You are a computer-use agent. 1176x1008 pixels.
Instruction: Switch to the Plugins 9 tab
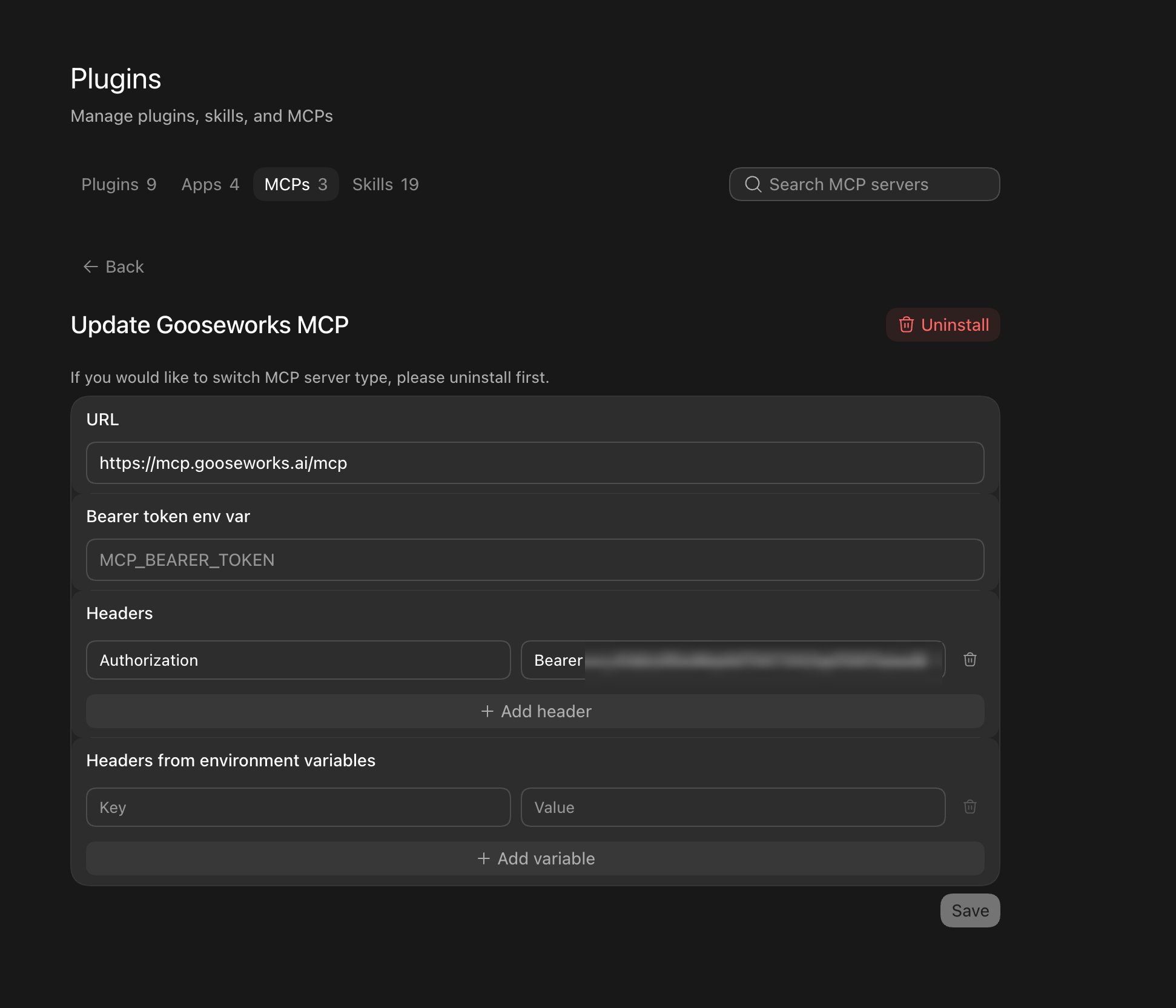[x=119, y=184]
